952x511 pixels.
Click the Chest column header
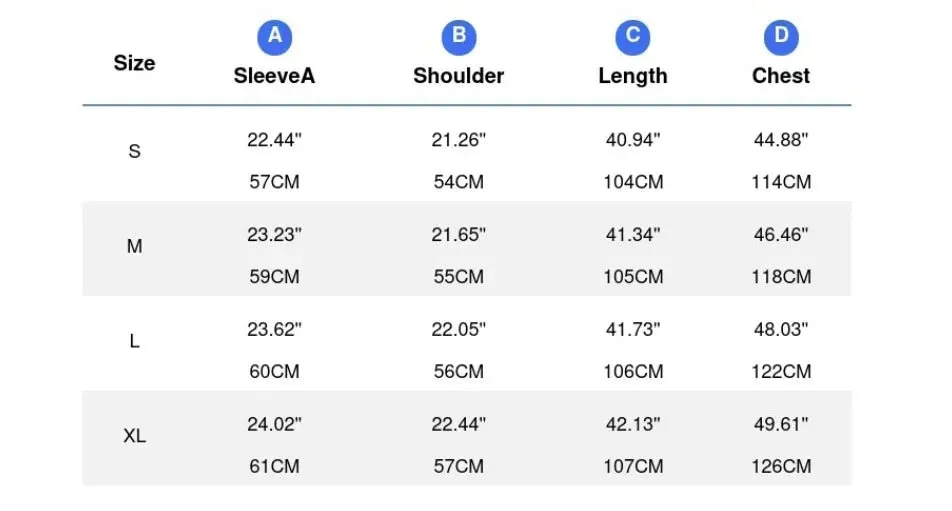pos(781,76)
